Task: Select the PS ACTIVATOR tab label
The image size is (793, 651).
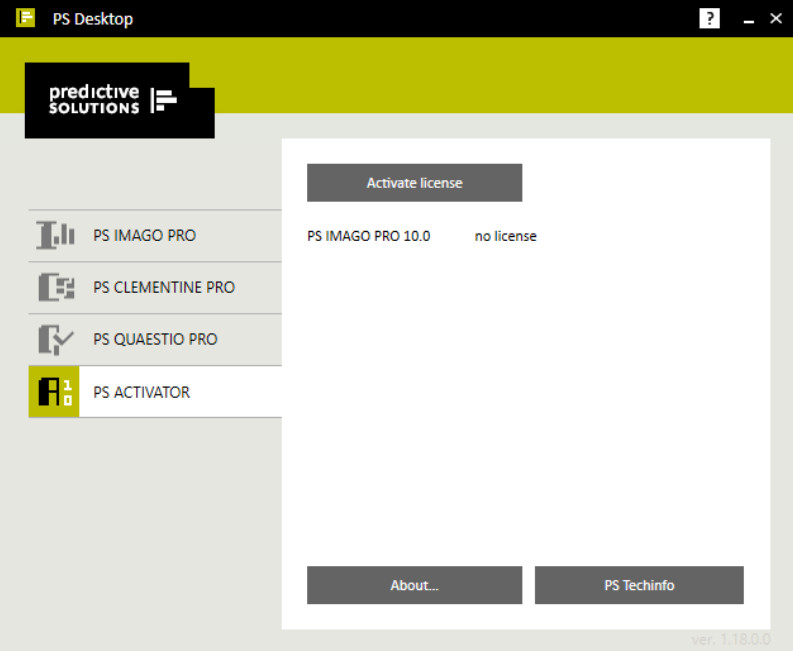Action: [x=142, y=392]
